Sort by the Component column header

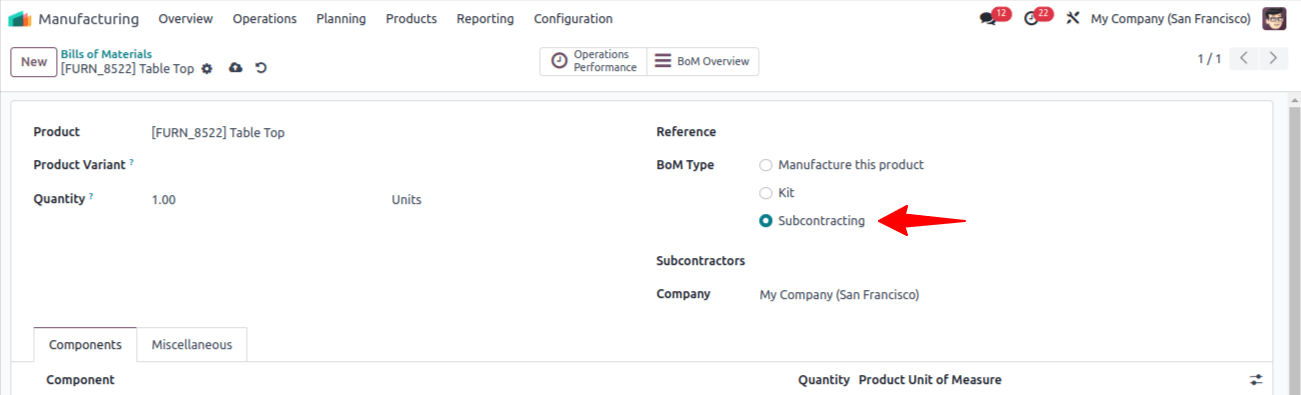(80, 380)
